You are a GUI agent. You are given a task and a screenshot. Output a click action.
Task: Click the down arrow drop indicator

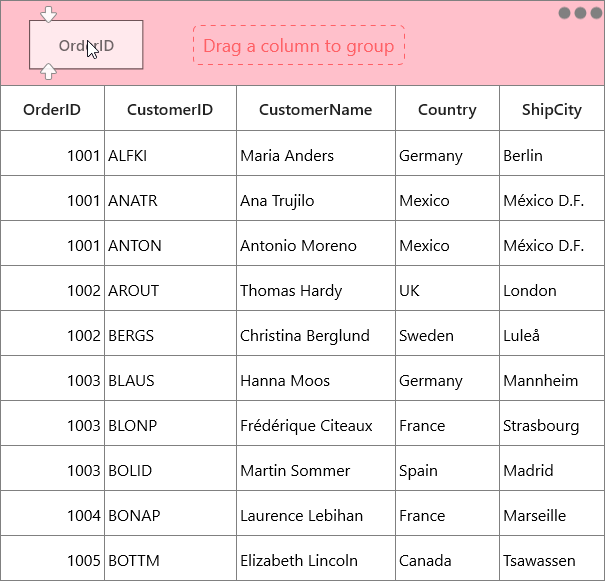48,14
